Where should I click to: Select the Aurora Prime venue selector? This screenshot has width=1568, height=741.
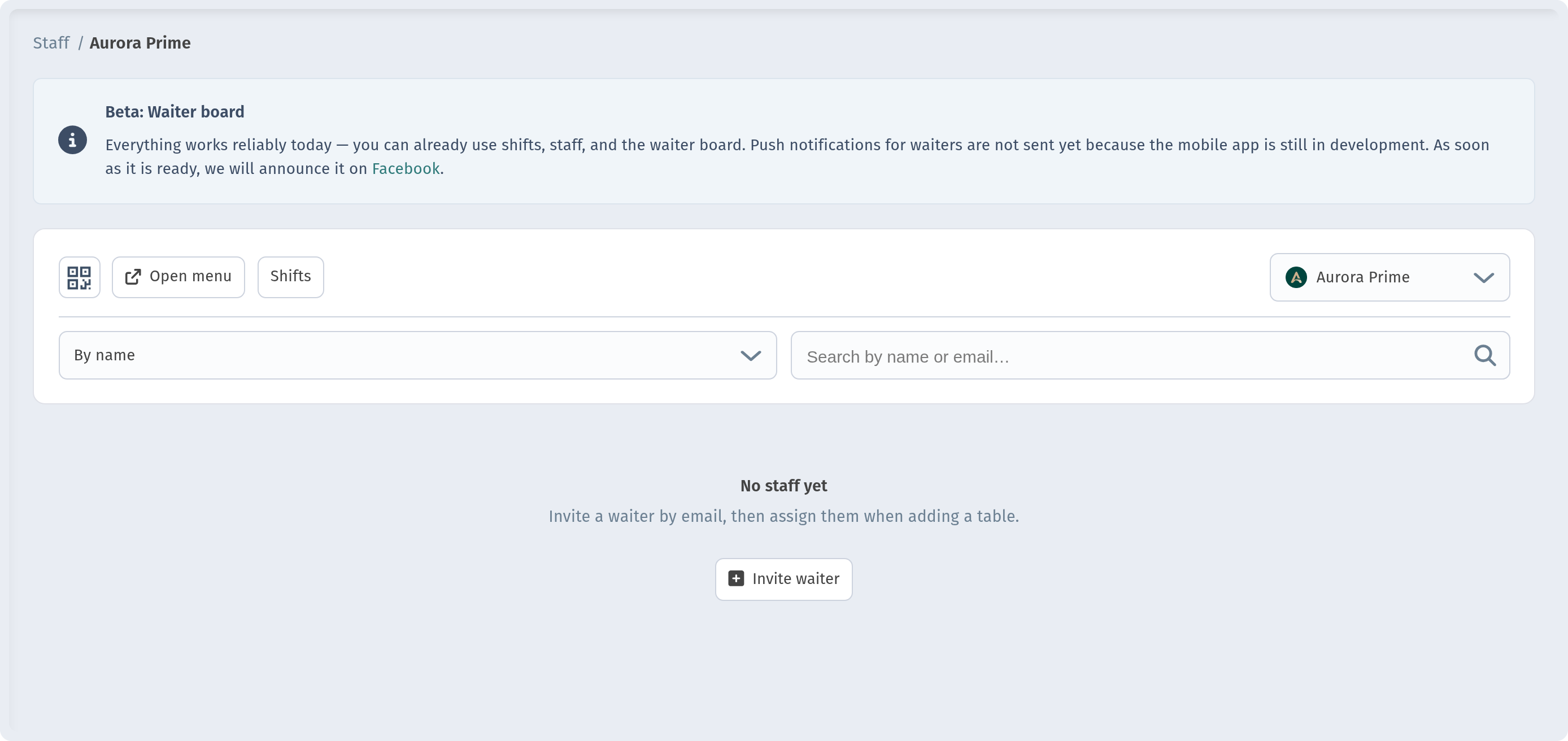click(1389, 277)
